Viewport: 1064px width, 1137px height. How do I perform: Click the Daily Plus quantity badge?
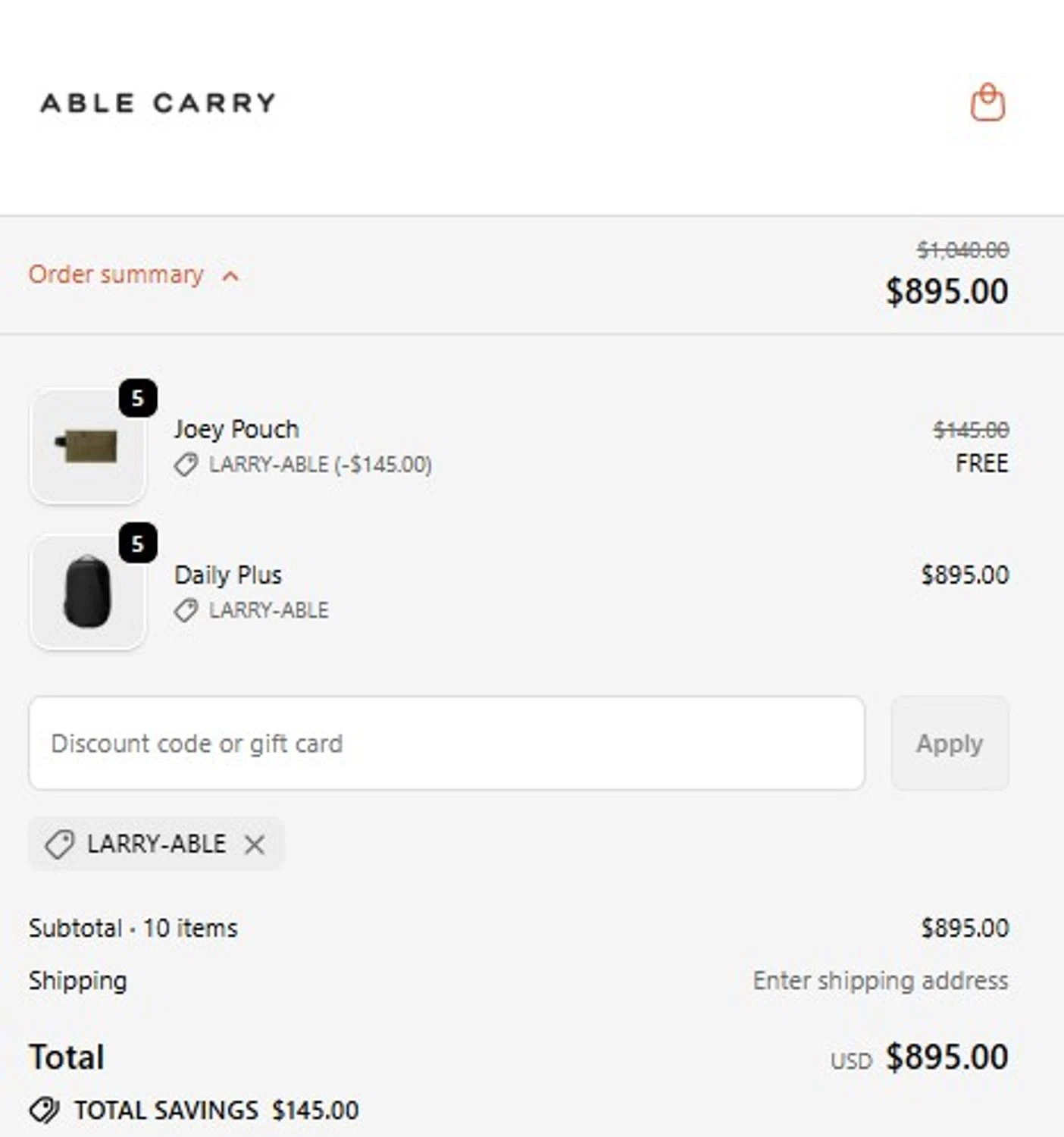137,543
